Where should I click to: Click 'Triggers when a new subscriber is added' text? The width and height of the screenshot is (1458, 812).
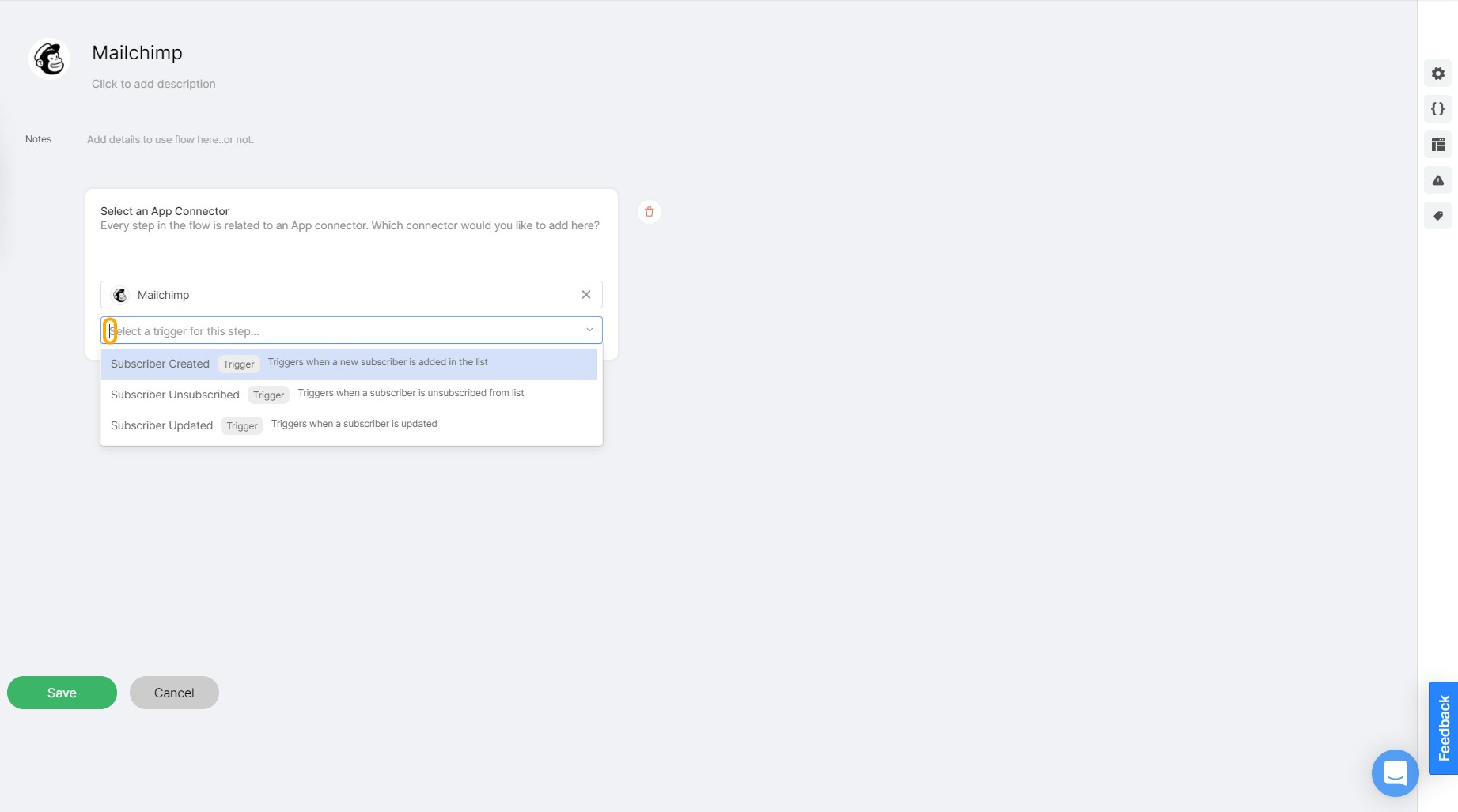click(x=377, y=362)
